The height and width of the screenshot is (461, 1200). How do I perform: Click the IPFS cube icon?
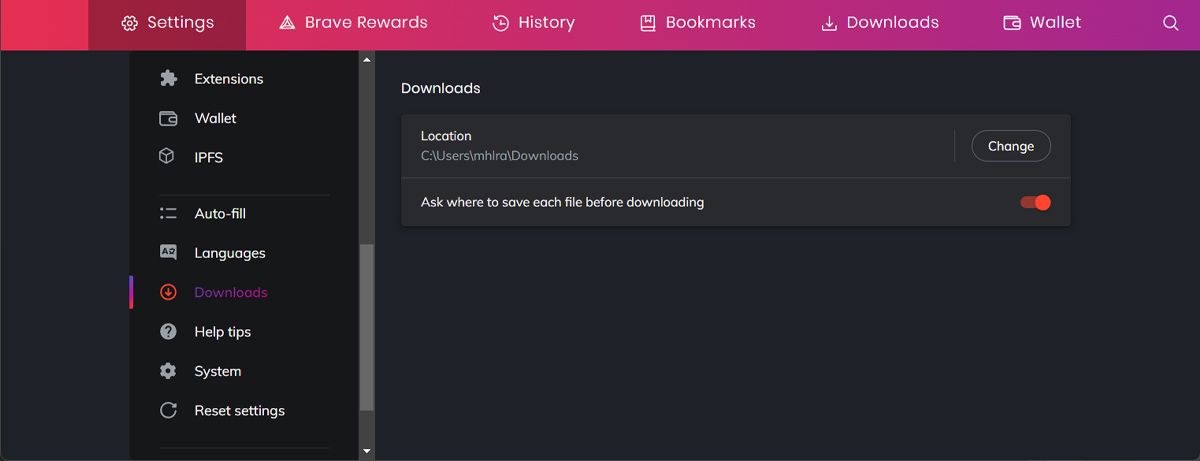(x=168, y=157)
